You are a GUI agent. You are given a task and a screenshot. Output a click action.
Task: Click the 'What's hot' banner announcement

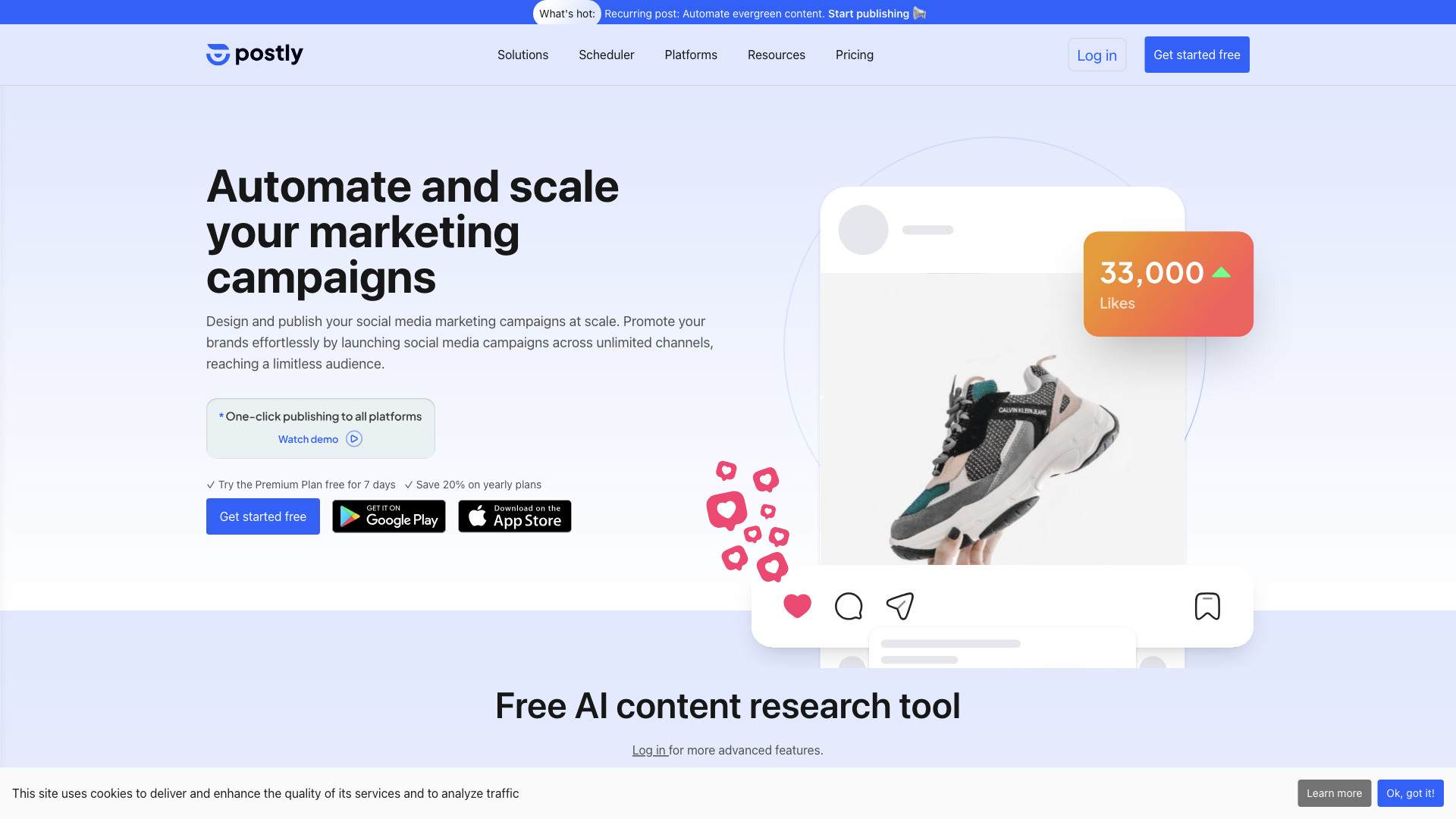[x=728, y=12]
